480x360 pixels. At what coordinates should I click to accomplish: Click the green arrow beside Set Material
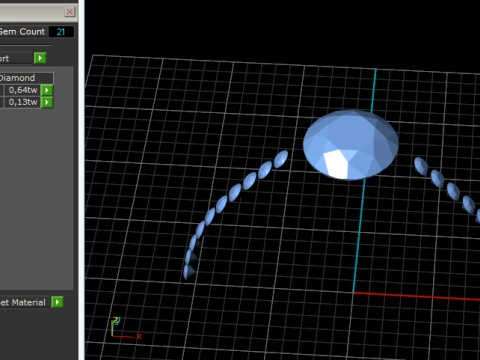click(57, 302)
